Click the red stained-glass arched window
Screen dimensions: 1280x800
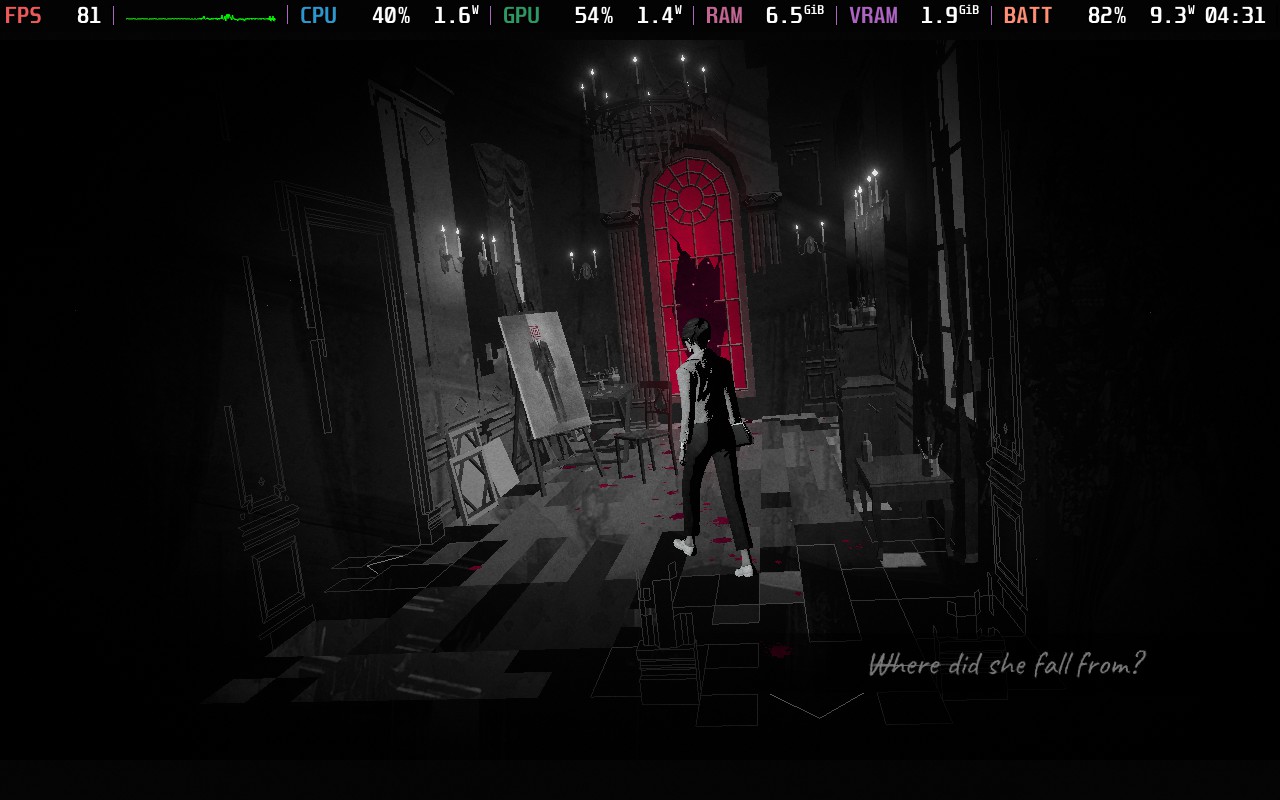(x=700, y=270)
